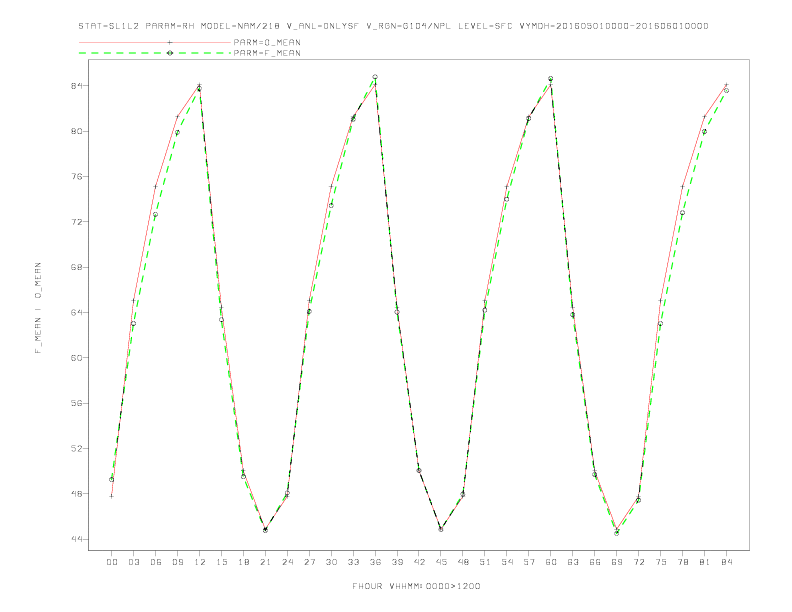Click the x-axis tick label 27
Screen dimensions: 792x612
click(x=309, y=562)
